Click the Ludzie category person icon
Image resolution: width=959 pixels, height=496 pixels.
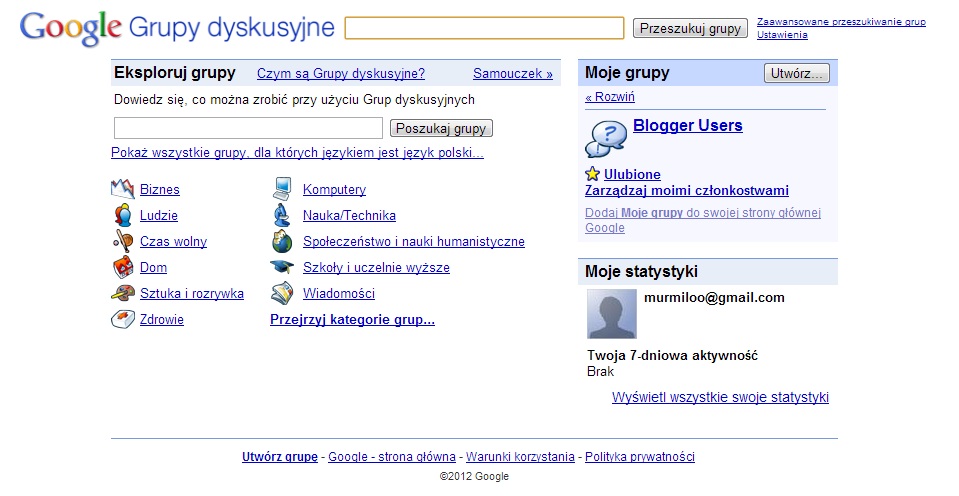pyautogui.click(x=122, y=215)
